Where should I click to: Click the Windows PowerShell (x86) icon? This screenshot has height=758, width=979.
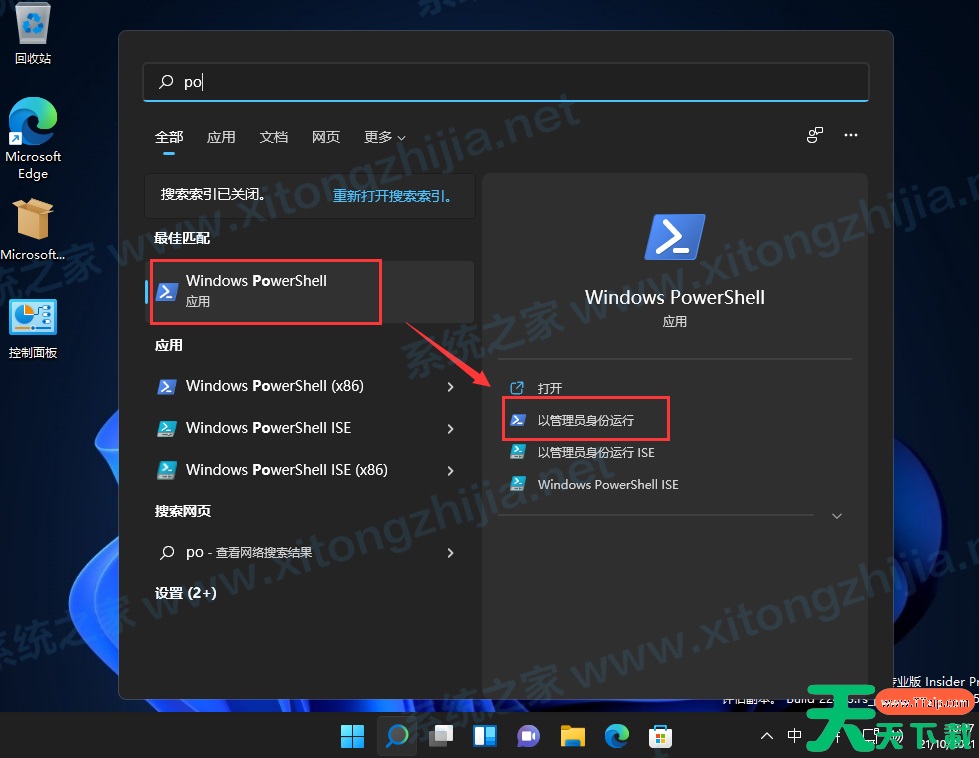[x=167, y=386]
